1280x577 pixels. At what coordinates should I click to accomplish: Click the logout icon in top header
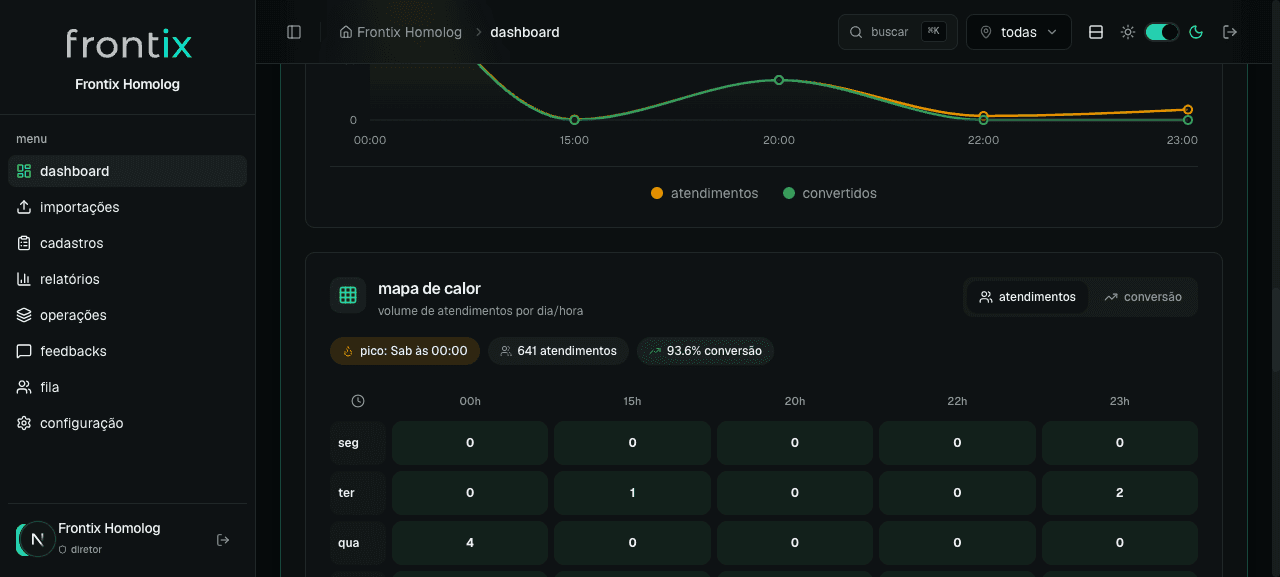pyautogui.click(x=1231, y=32)
